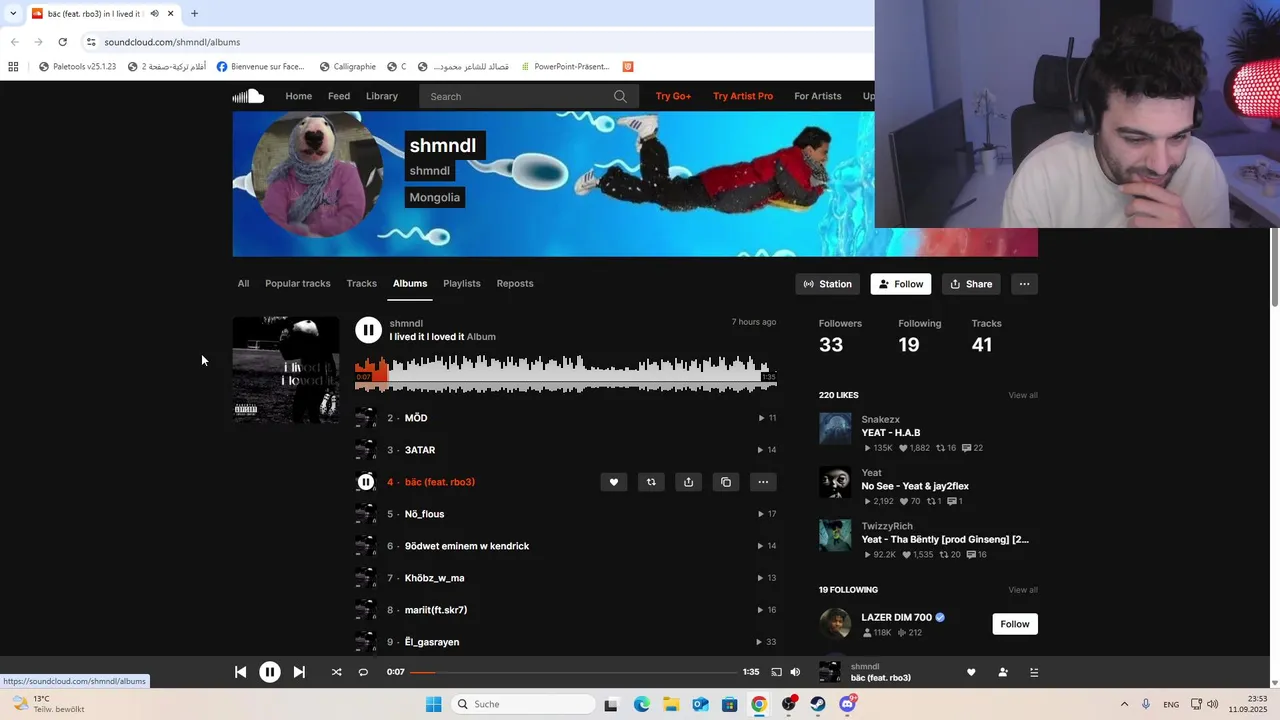Screen dimensions: 1280x720
Task: Mute volume in the player bar
Action: point(795,672)
